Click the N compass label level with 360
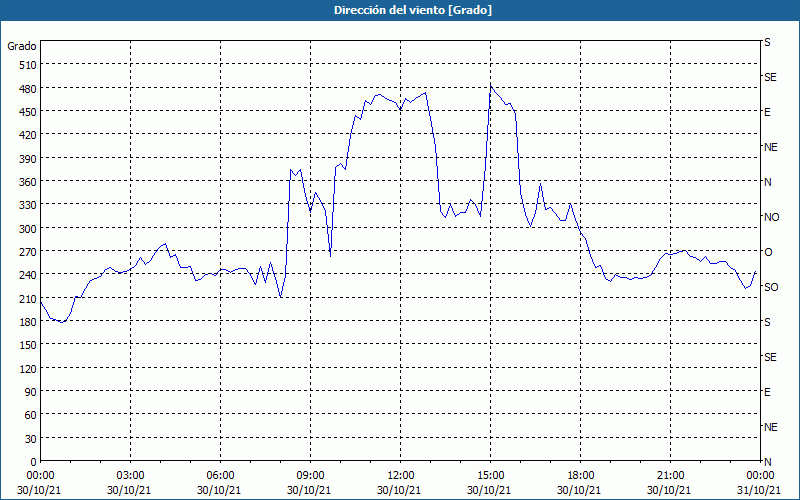 (x=767, y=182)
